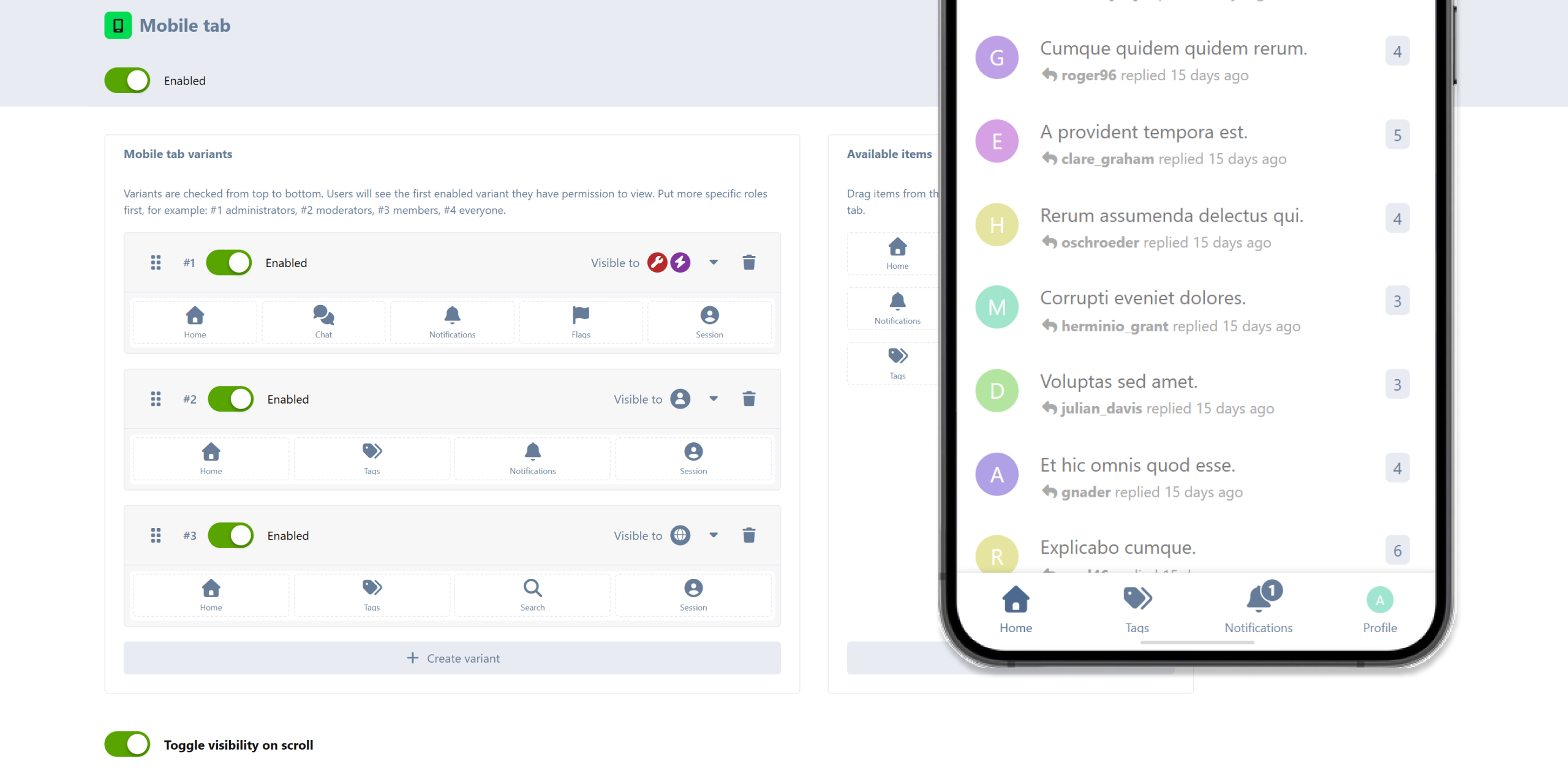
Task: Click reply count 5 on A provident tempora est
Action: (x=1397, y=135)
